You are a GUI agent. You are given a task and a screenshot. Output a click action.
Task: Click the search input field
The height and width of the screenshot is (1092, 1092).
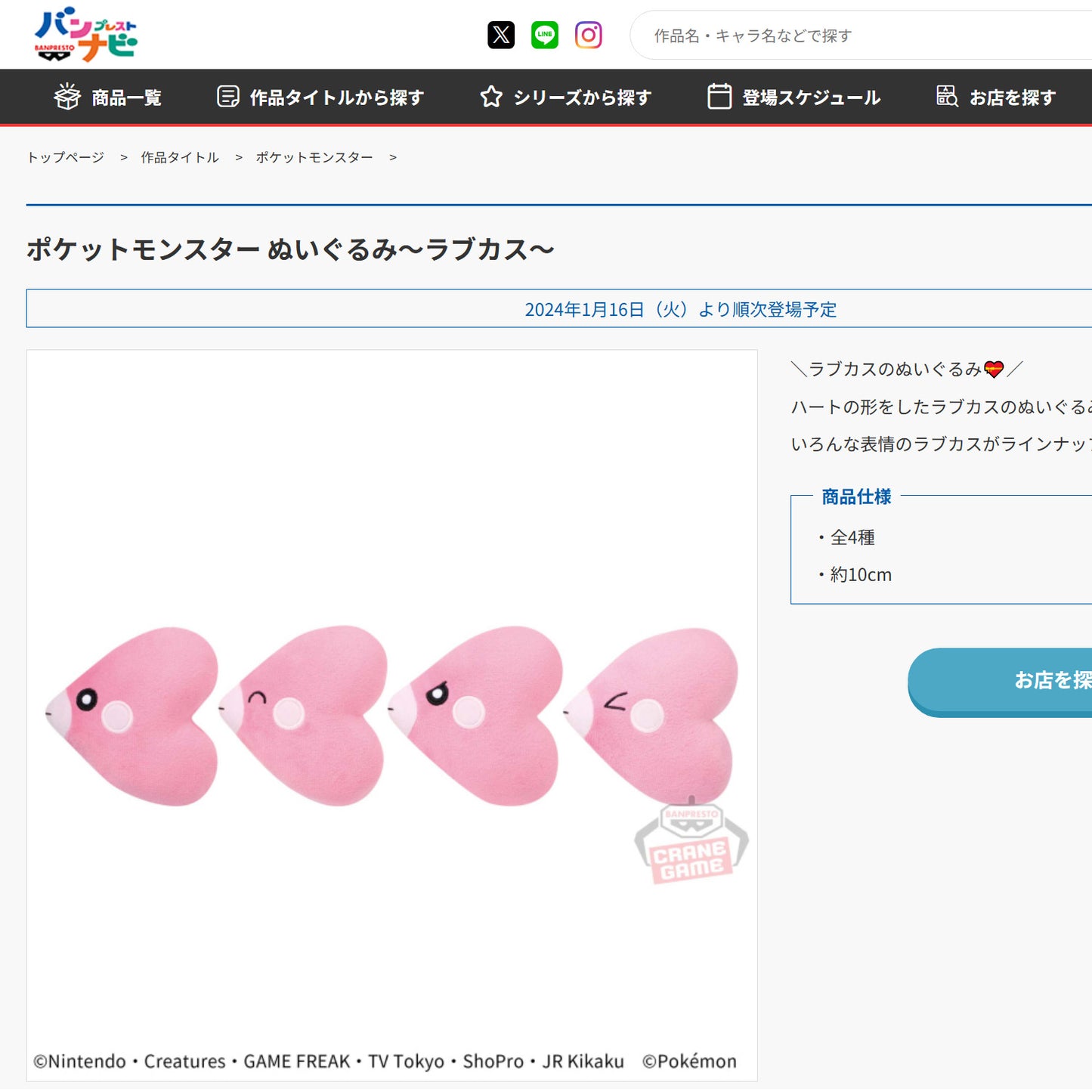pyautogui.click(x=831, y=35)
